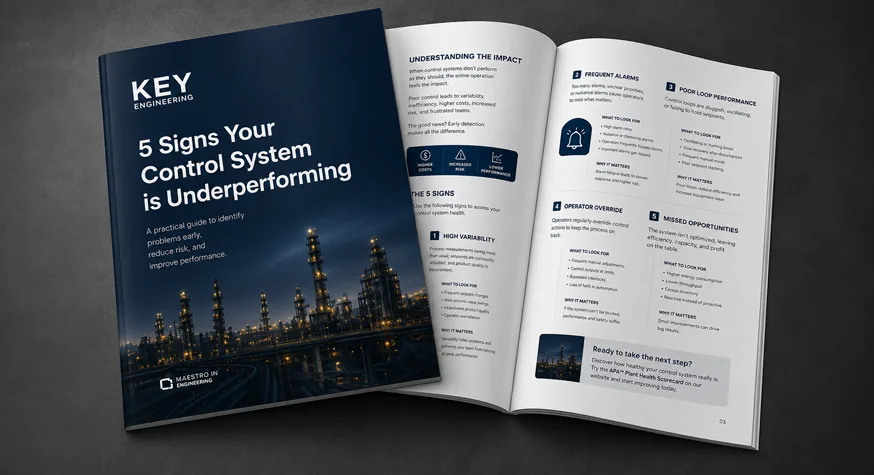Click "Poor control leads to variability" paragraph
This screenshot has width=874, height=475.
(451, 104)
